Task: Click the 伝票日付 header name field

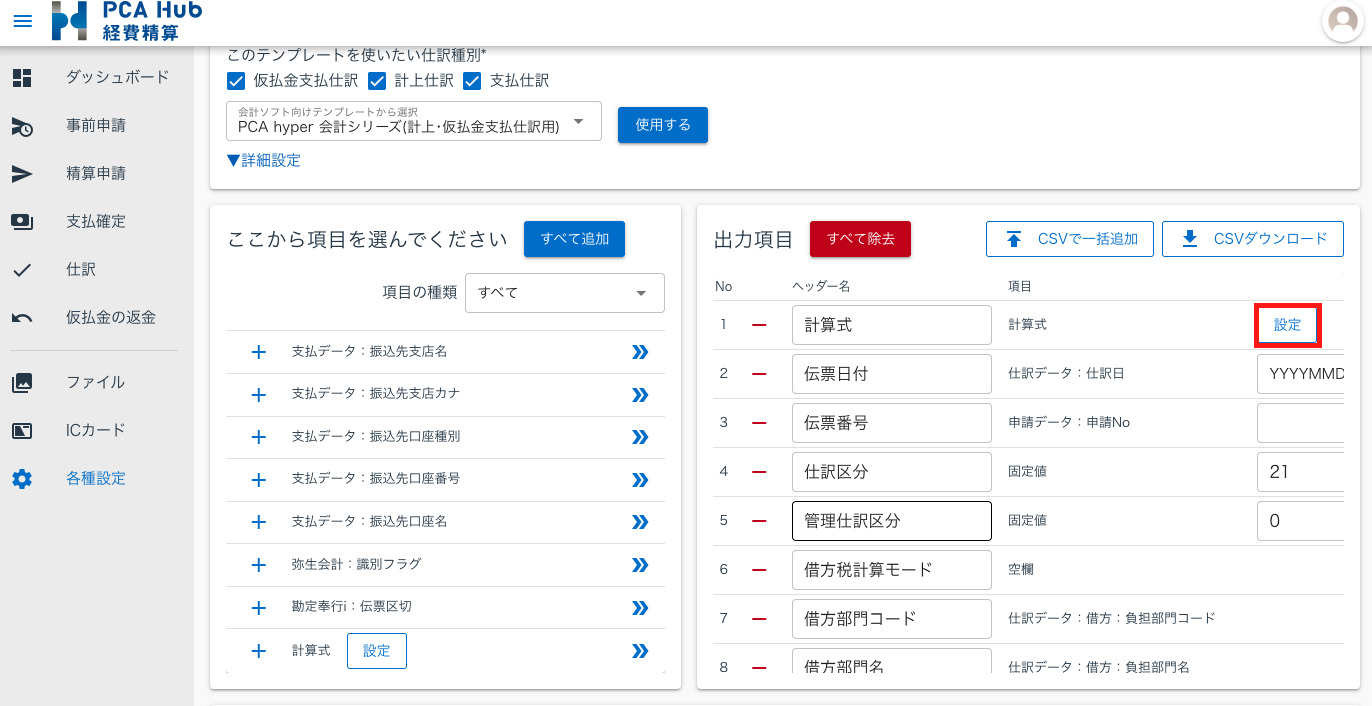Action: [x=891, y=374]
